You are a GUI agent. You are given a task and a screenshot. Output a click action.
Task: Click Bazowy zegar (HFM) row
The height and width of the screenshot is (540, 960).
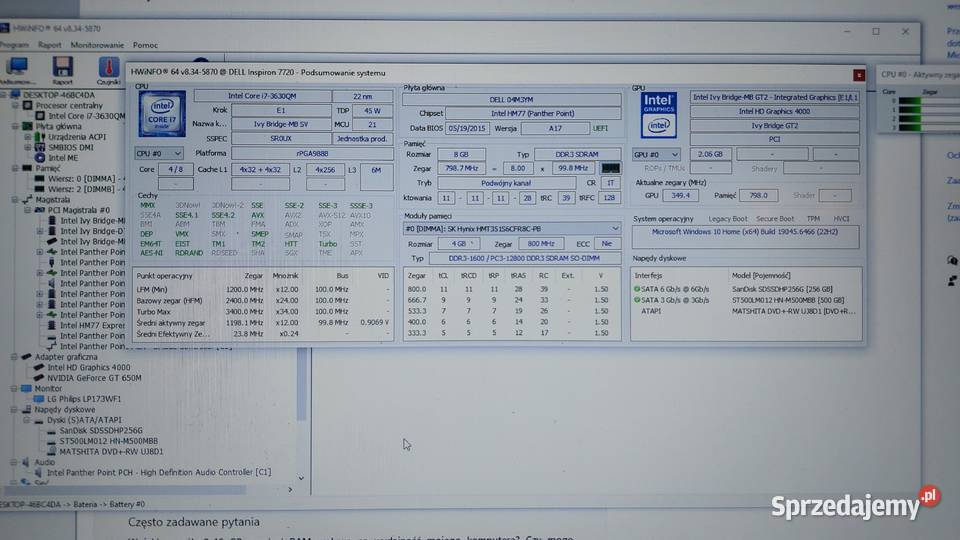click(x=263, y=301)
